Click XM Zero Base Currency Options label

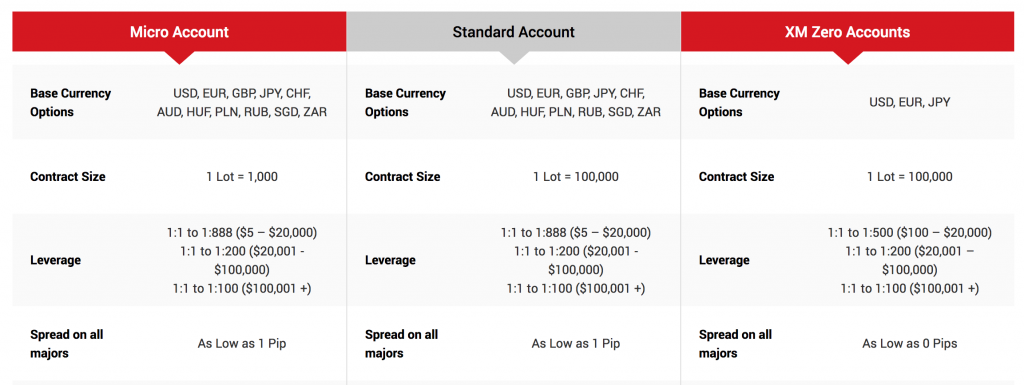[x=739, y=102]
